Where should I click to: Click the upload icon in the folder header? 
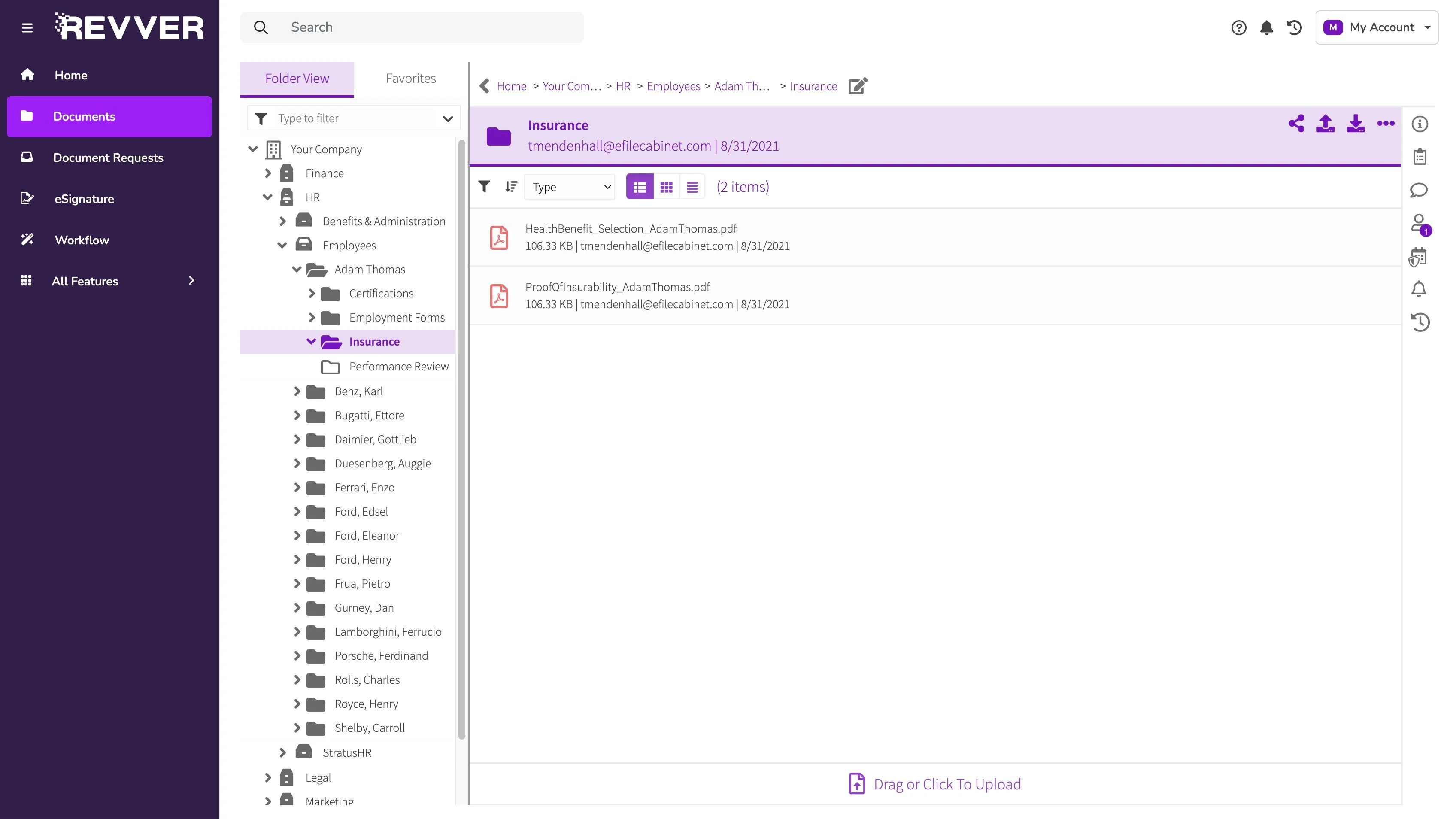click(1326, 124)
